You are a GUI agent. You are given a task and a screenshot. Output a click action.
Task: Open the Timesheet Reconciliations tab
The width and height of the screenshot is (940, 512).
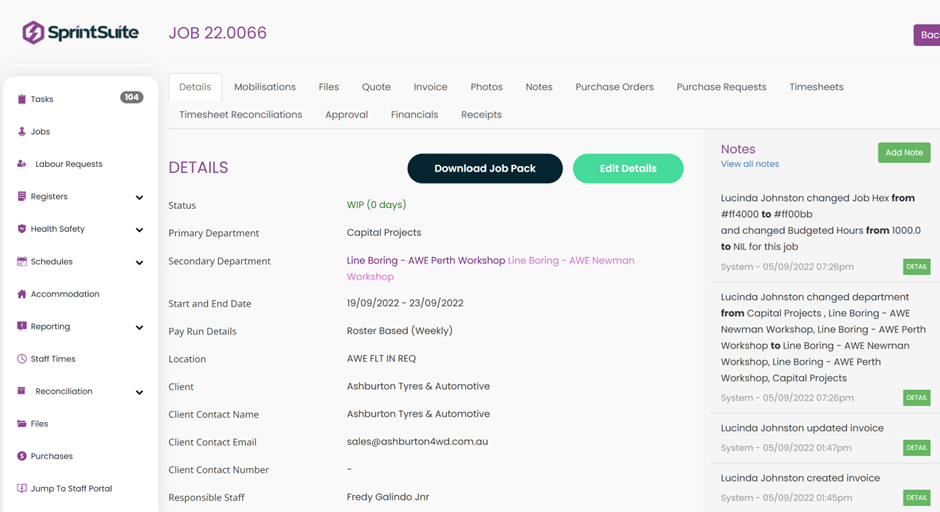point(240,115)
